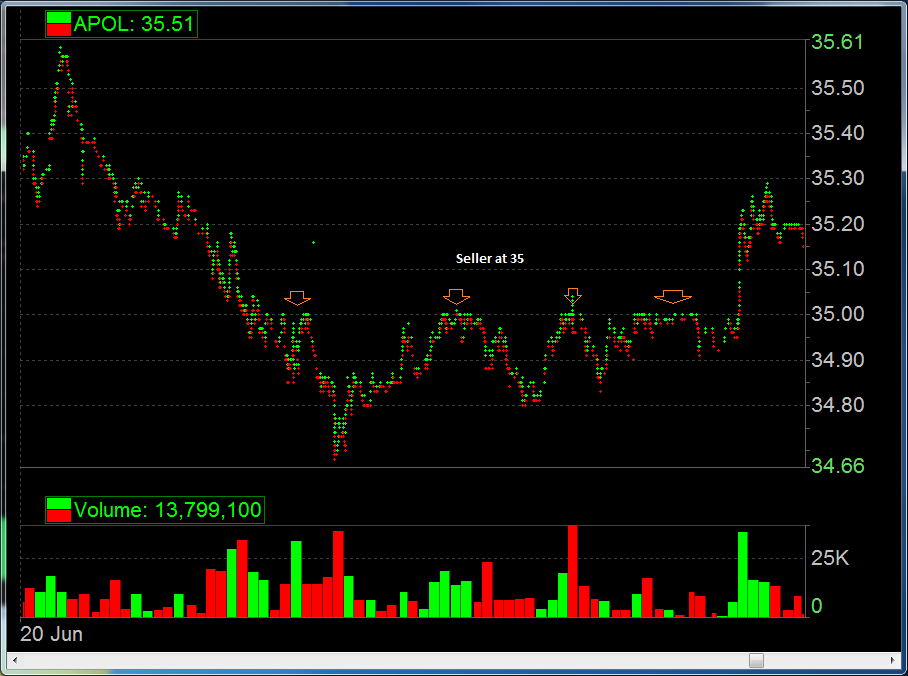Click the 35.61 price axis label
This screenshot has height=676, width=908.
(x=837, y=42)
